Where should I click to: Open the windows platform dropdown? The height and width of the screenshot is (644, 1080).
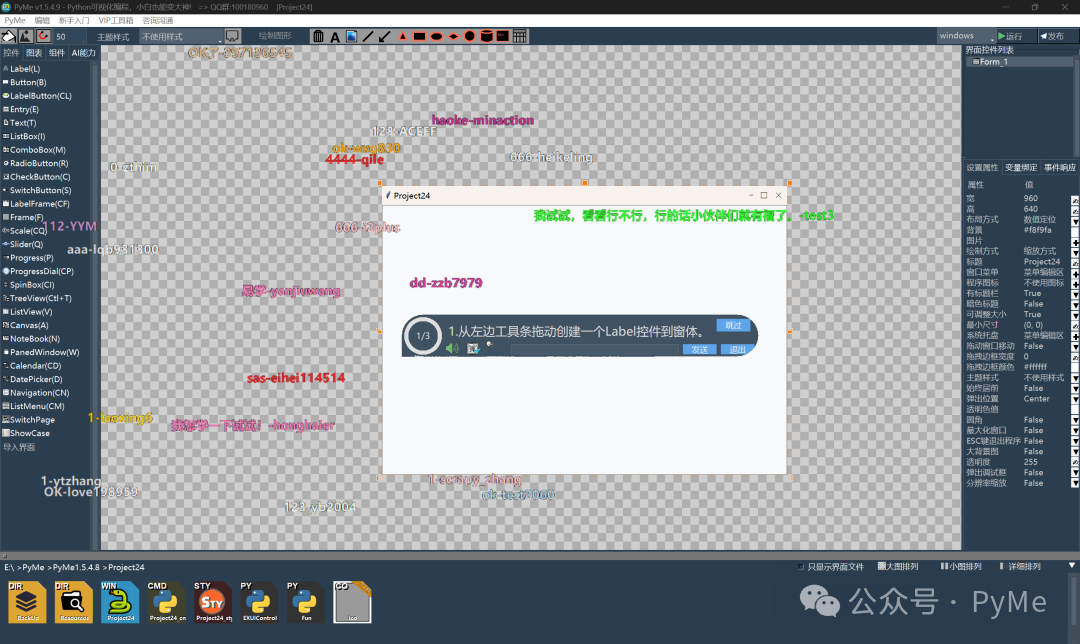click(x=966, y=36)
